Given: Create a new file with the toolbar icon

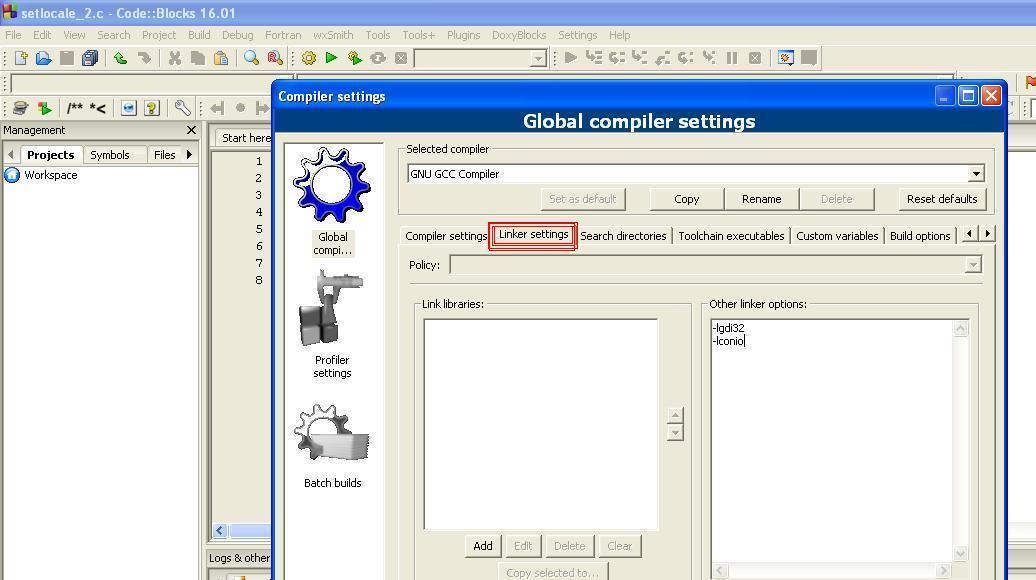Looking at the screenshot, I should [x=21, y=58].
